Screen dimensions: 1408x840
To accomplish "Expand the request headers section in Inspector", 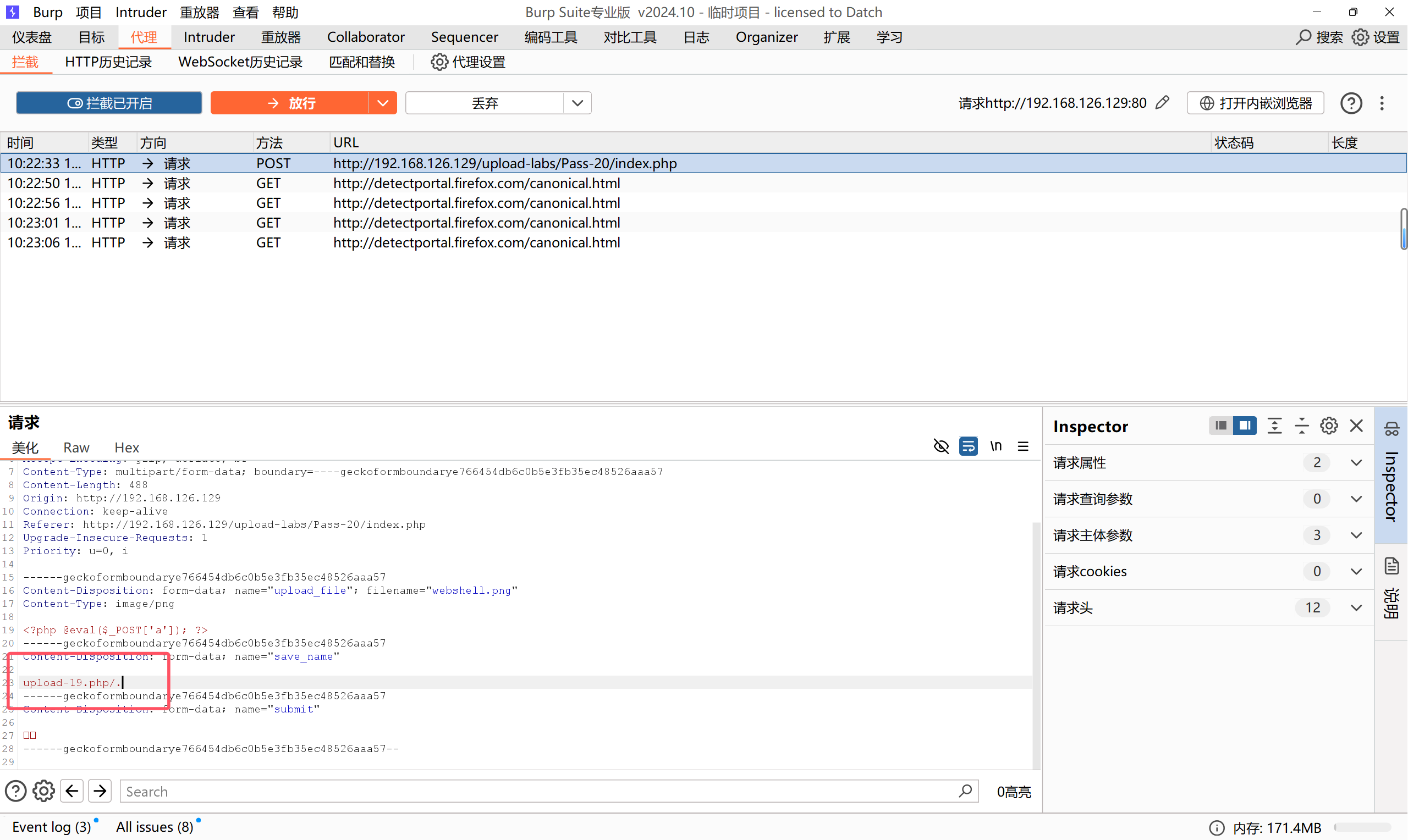I will click(1356, 608).
